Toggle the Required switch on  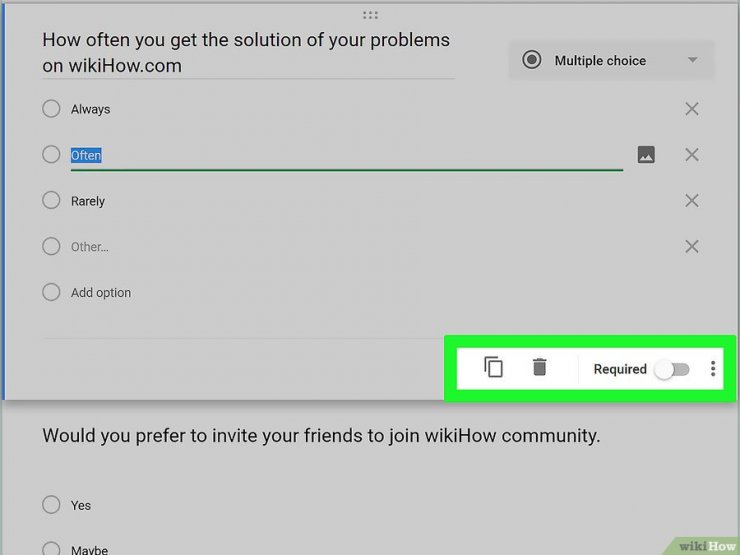(672, 369)
